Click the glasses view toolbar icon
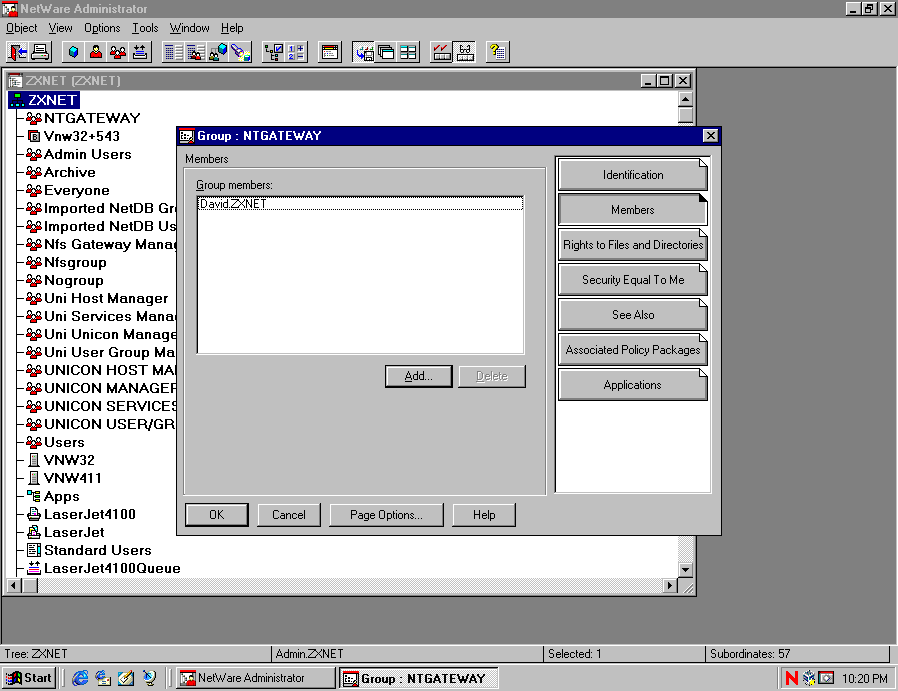The height and width of the screenshot is (691, 898). (464, 52)
